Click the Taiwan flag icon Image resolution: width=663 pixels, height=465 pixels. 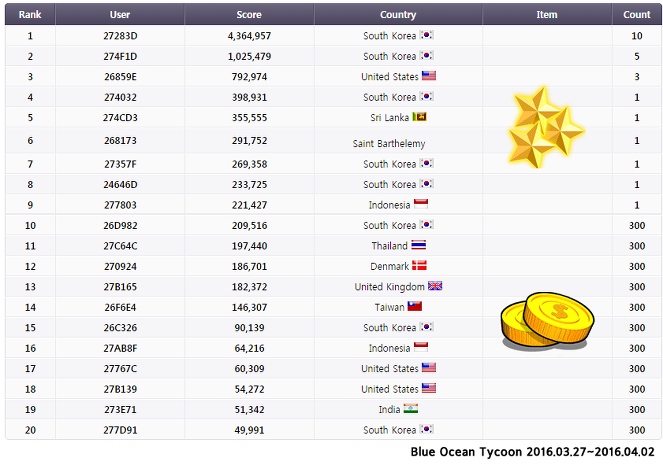pos(415,306)
